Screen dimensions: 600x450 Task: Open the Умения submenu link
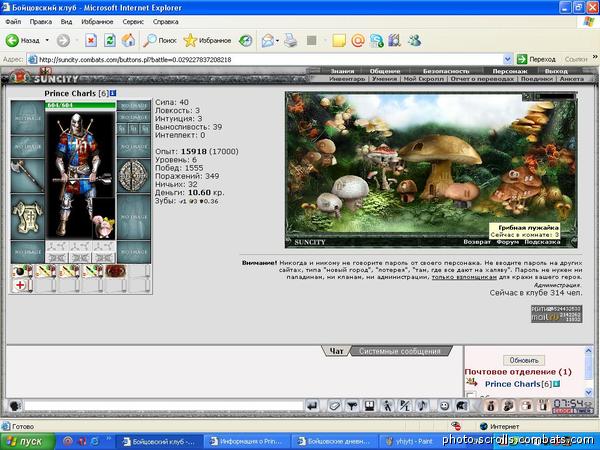pyautogui.click(x=384, y=78)
